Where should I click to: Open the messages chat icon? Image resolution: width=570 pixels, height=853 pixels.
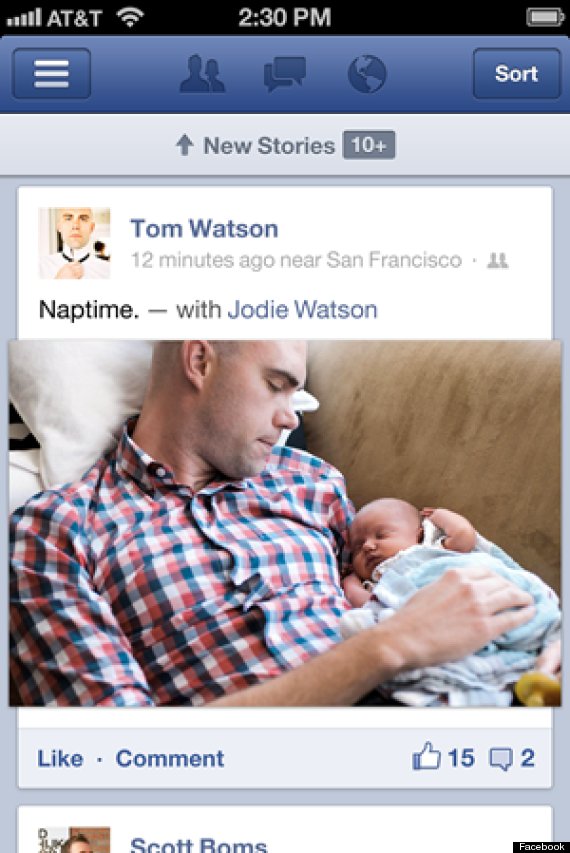pyautogui.click(x=284, y=74)
